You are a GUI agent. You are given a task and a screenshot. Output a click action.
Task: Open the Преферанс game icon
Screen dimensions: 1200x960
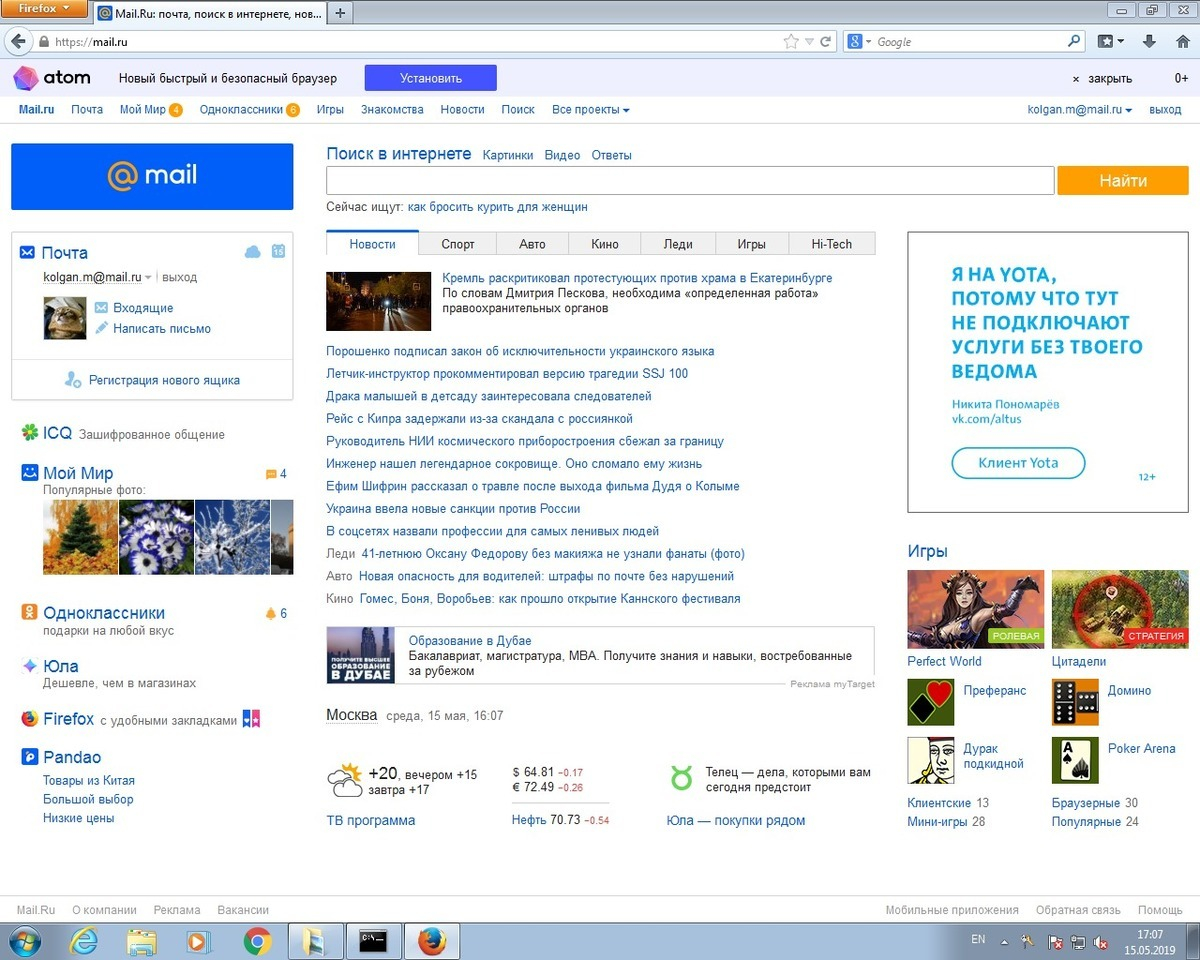click(x=931, y=702)
